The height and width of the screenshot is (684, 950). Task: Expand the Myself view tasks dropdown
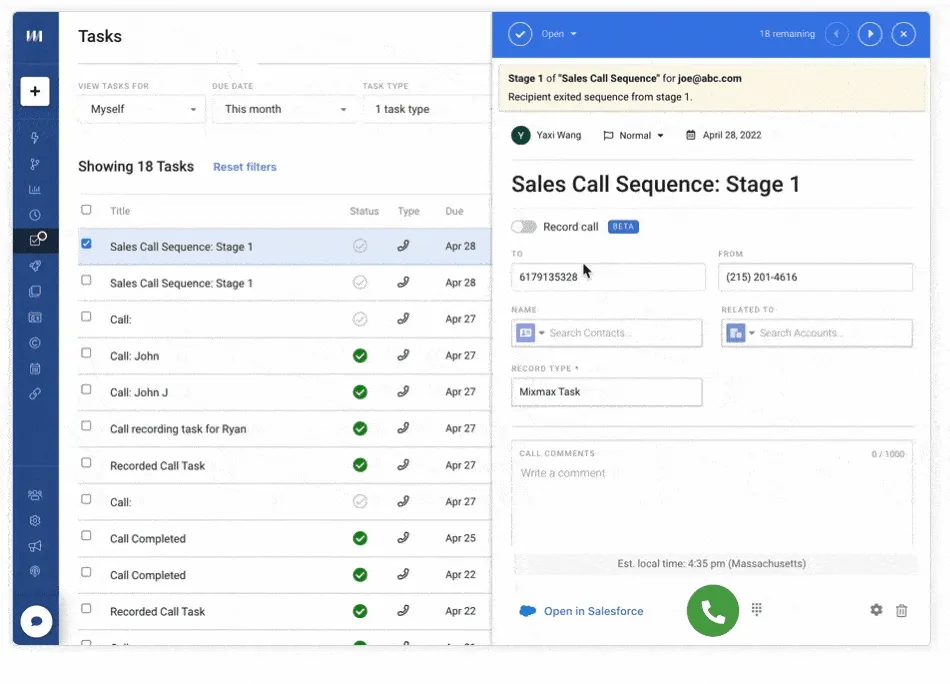[142, 109]
